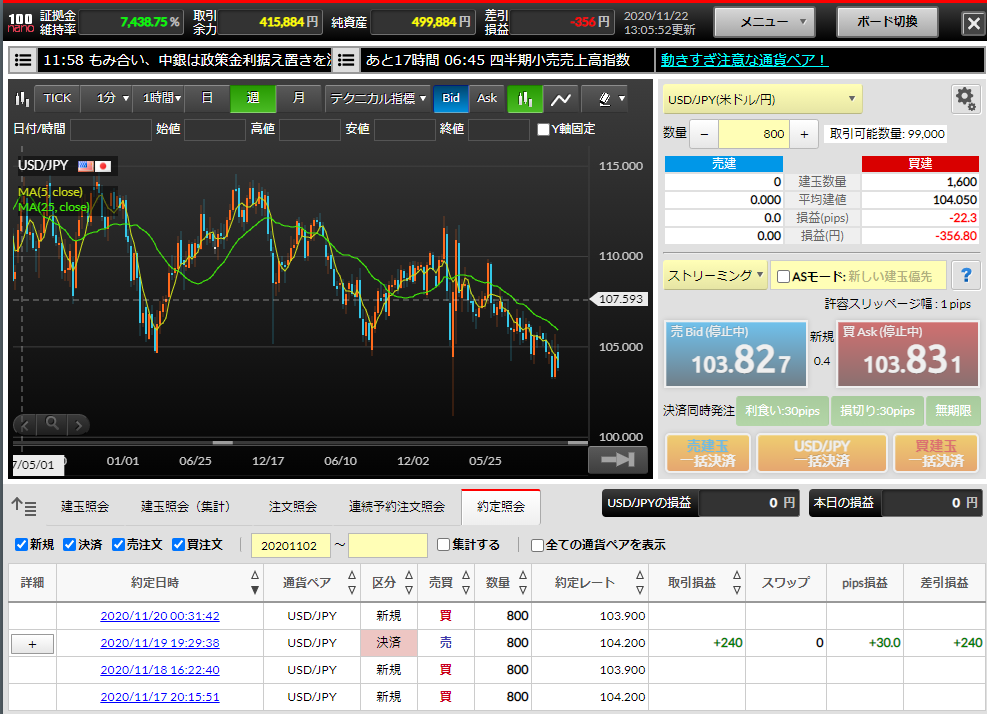Switch to the 建玉照会 tab

click(85, 506)
